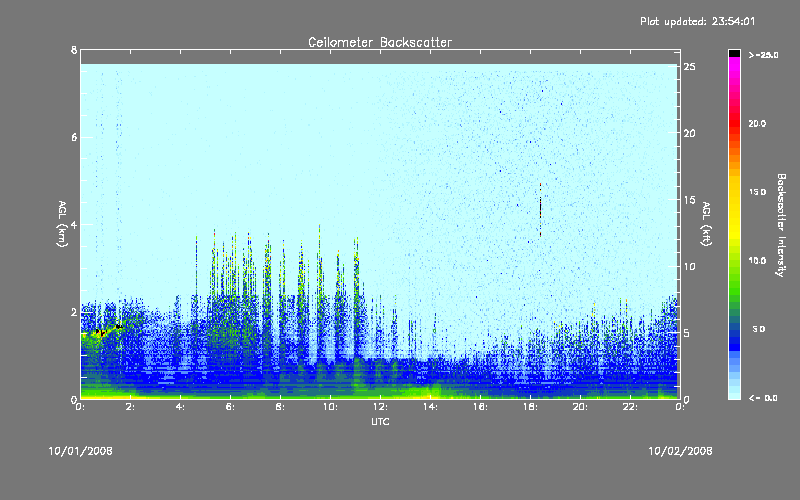
Task: Click the '15.0' colorbar scale label
Action: coord(757,192)
